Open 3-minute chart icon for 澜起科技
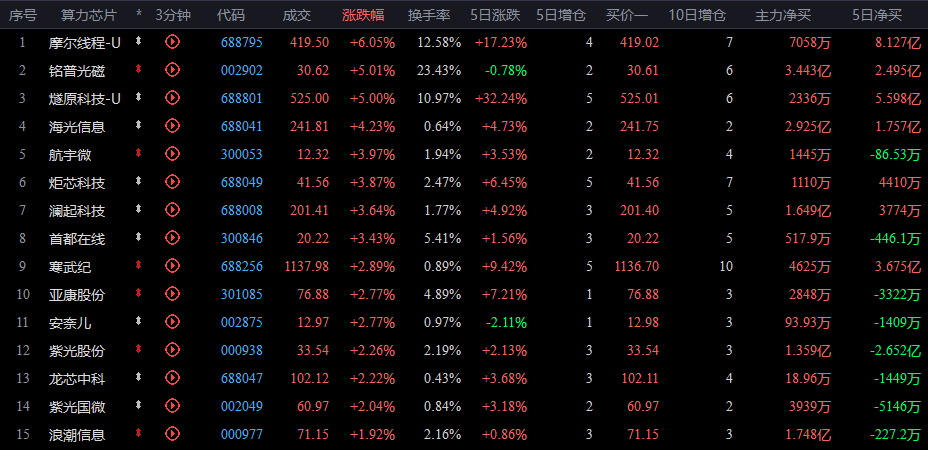Screen dimensions: 928x450 point(172,210)
